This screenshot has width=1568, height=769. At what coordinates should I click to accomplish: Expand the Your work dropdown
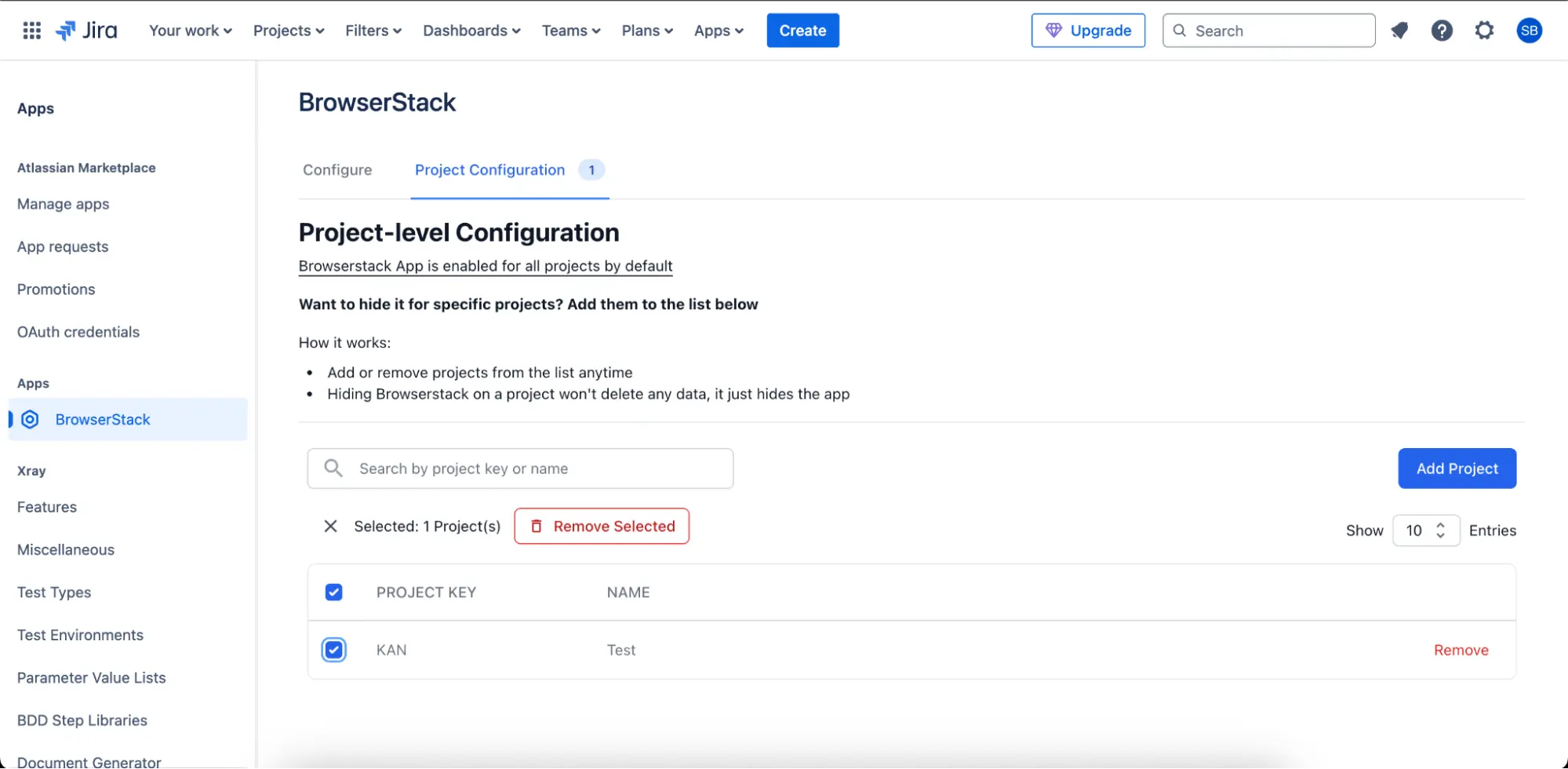click(190, 31)
